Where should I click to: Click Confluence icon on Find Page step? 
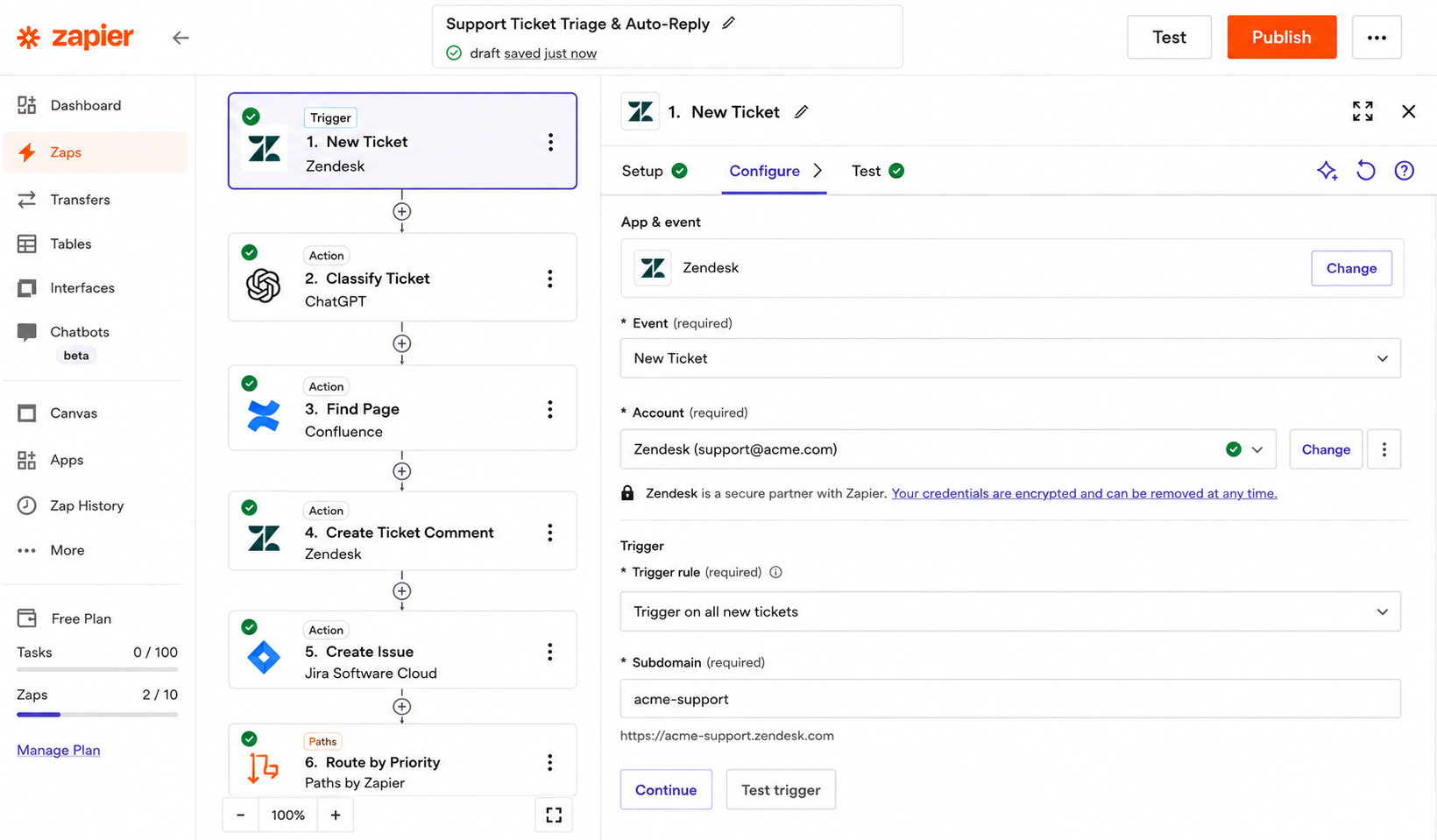pyautogui.click(x=263, y=415)
